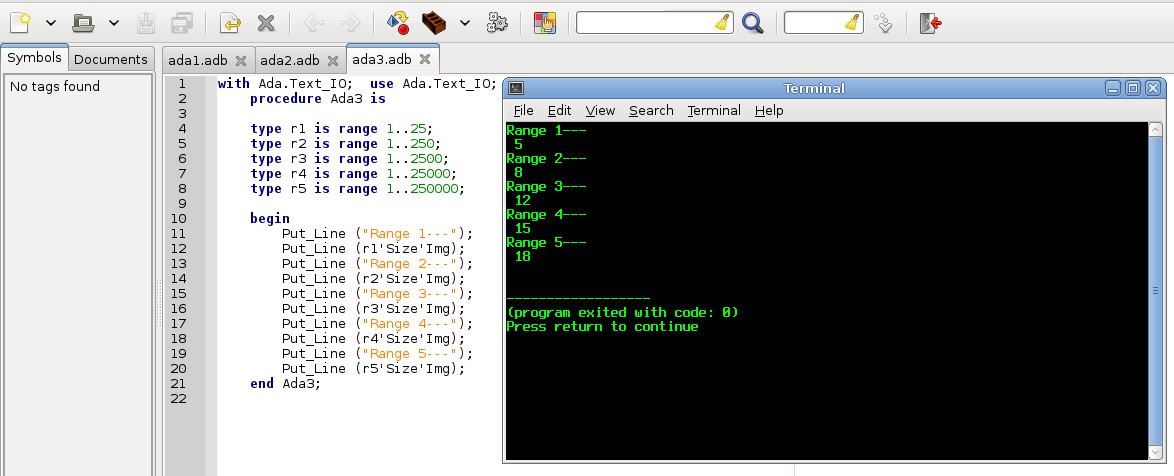
Task: Jump to the entered line number icon
Action: point(883,22)
